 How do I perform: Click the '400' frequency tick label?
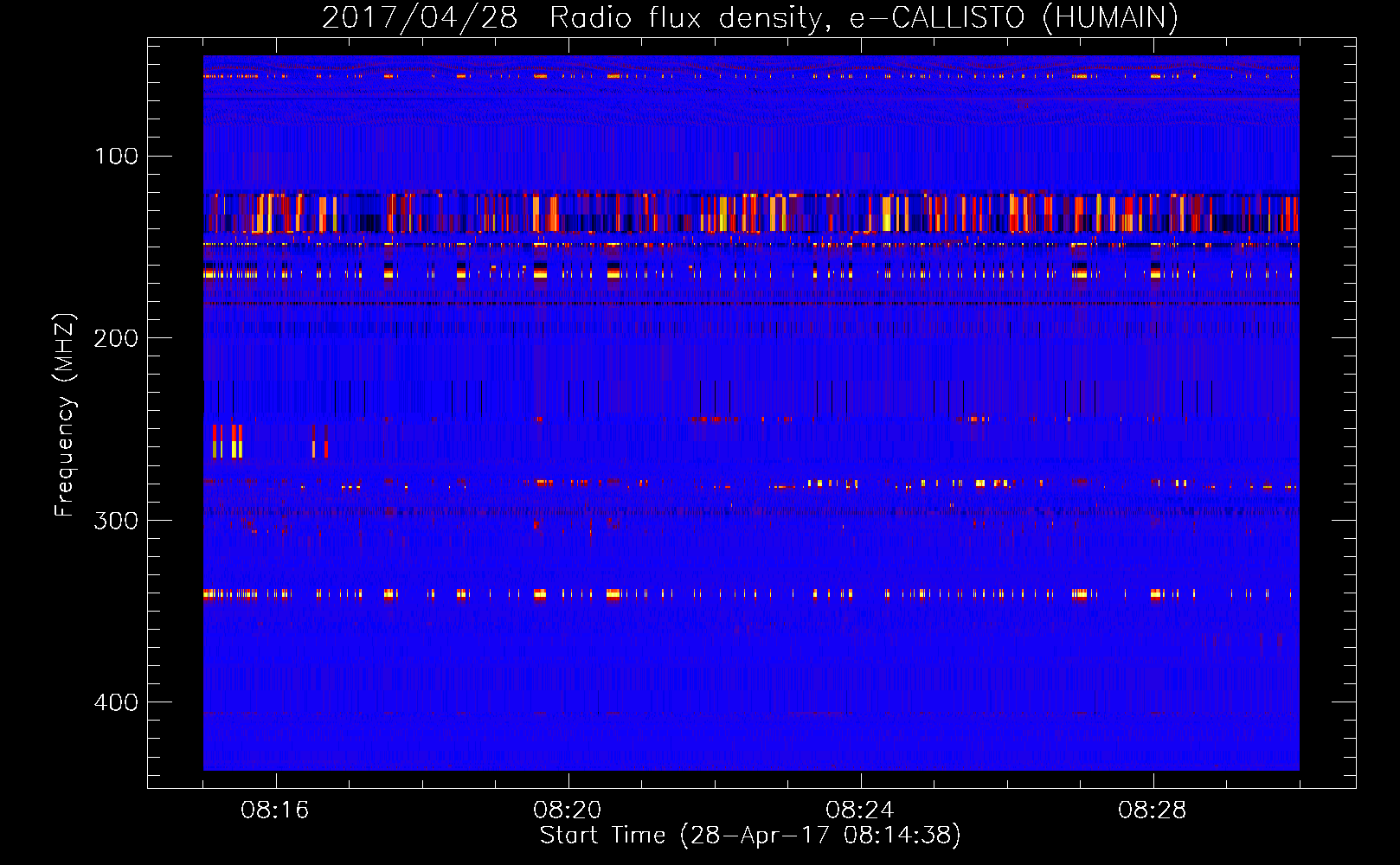click(x=116, y=702)
